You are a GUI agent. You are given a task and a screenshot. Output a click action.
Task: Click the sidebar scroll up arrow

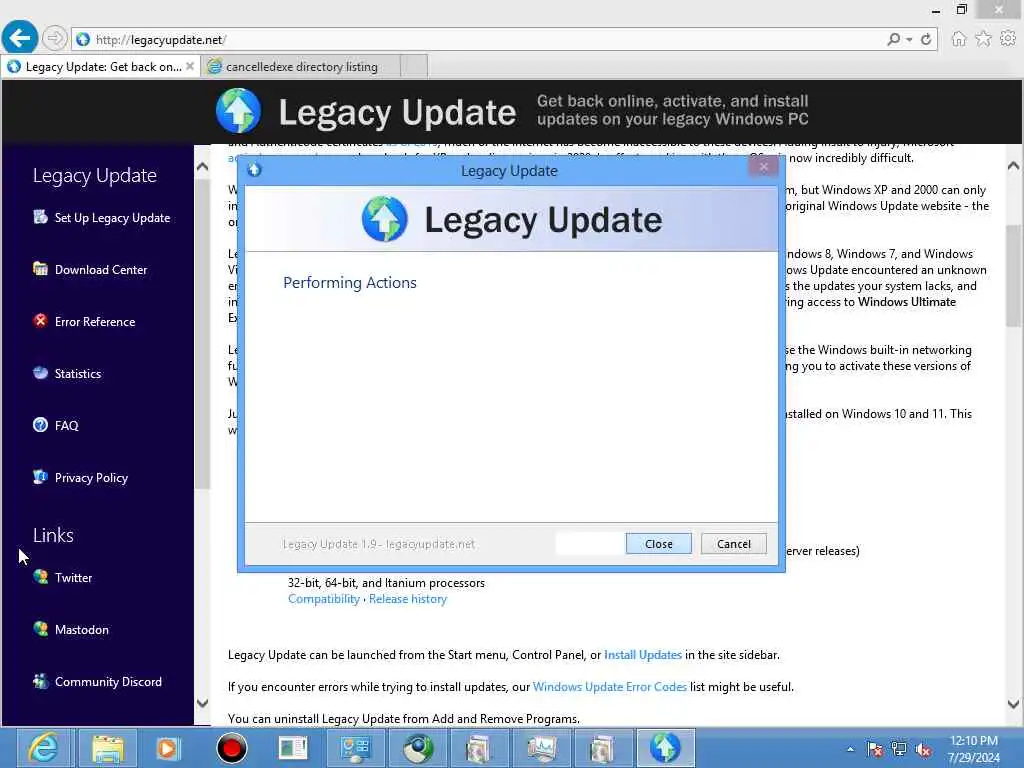[202, 167]
